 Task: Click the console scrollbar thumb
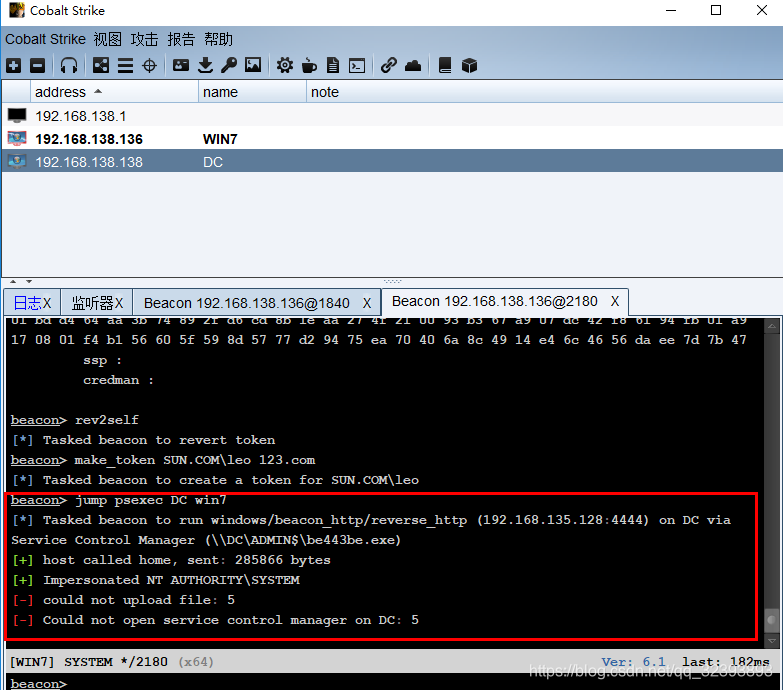772,620
